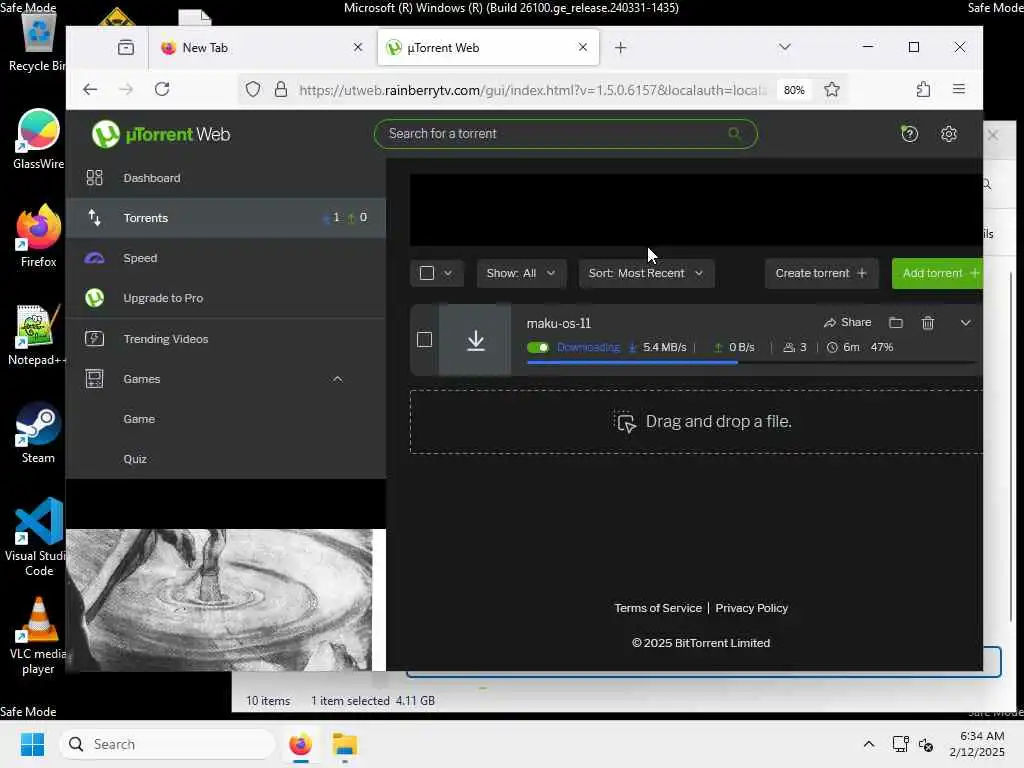The image size is (1024, 768).
Task: Click the sidebar sketch advertisement image
Action: pos(219,600)
